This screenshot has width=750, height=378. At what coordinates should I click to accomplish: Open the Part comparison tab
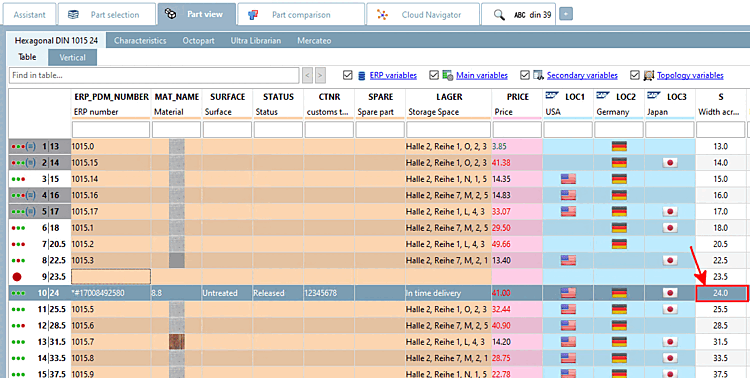pos(301,14)
